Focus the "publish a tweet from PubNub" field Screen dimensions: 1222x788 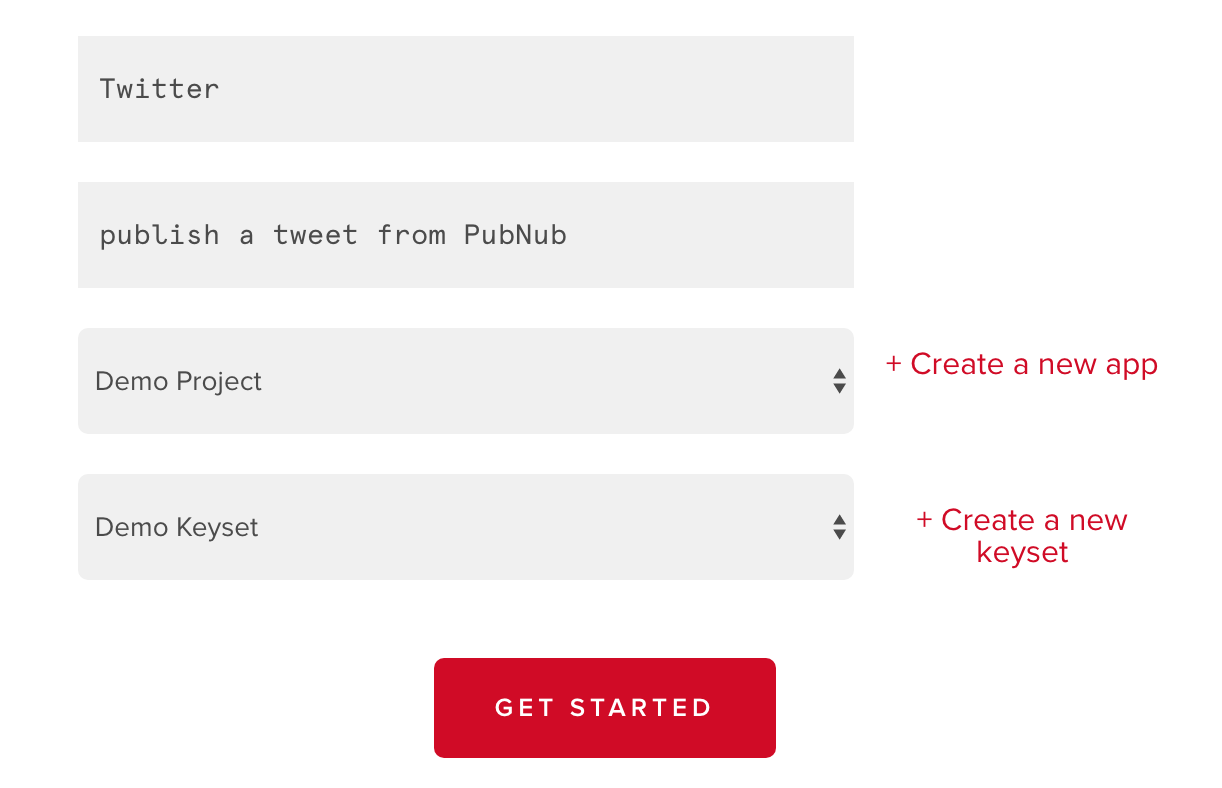coord(465,235)
